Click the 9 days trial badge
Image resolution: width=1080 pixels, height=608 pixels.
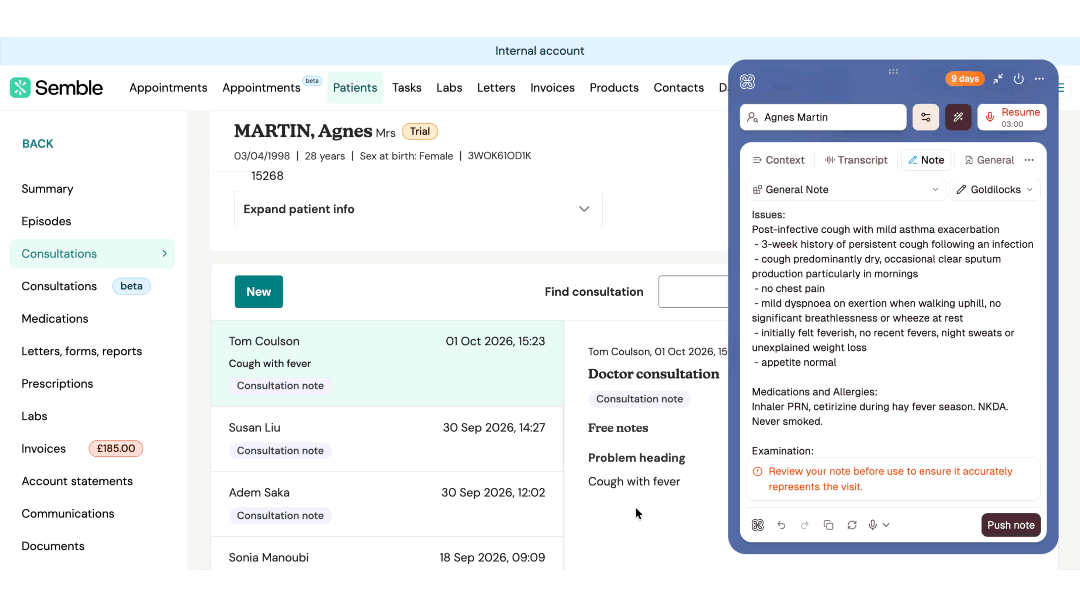tap(964, 78)
